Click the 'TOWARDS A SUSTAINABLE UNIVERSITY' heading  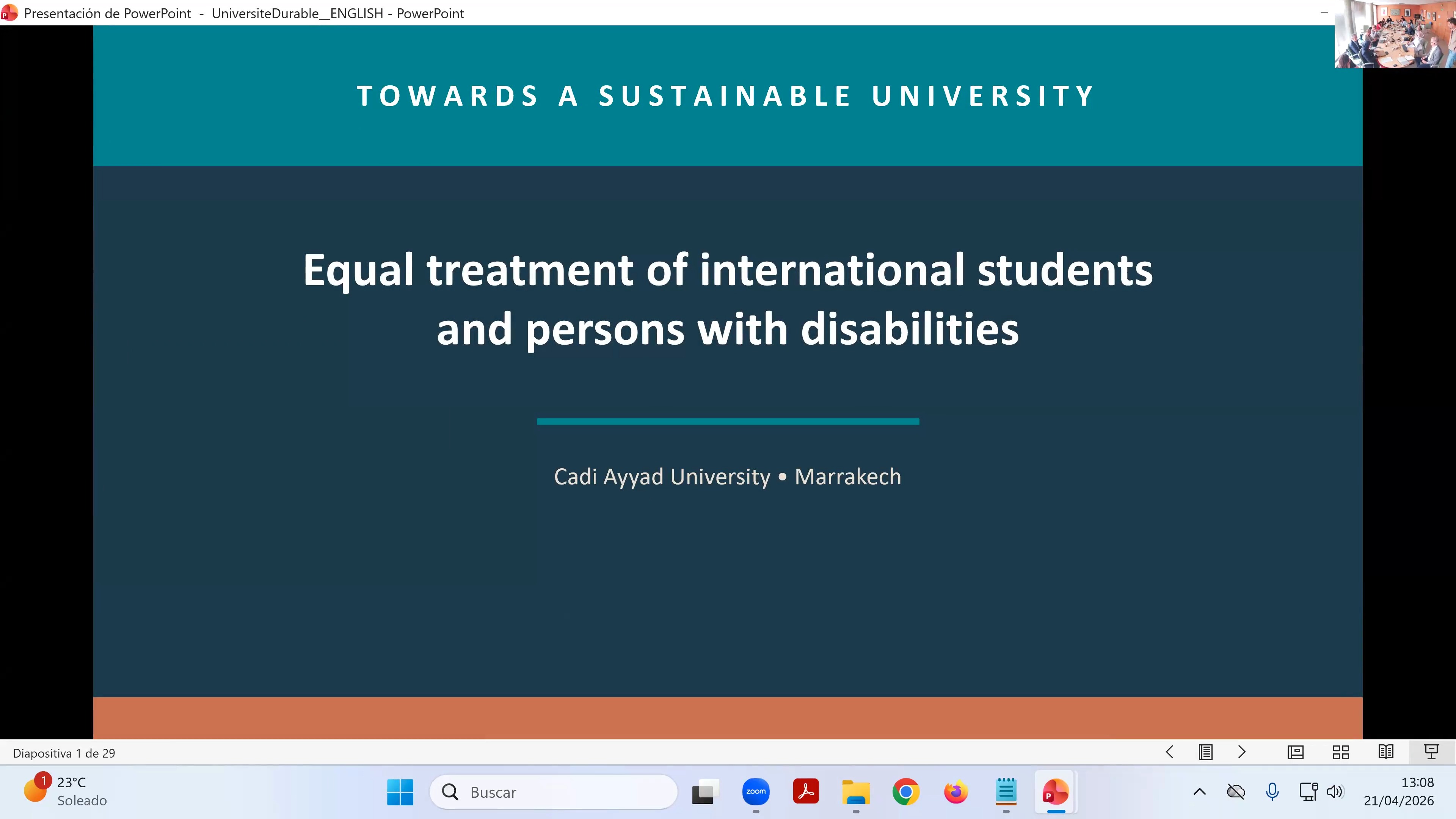coord(726,96)
